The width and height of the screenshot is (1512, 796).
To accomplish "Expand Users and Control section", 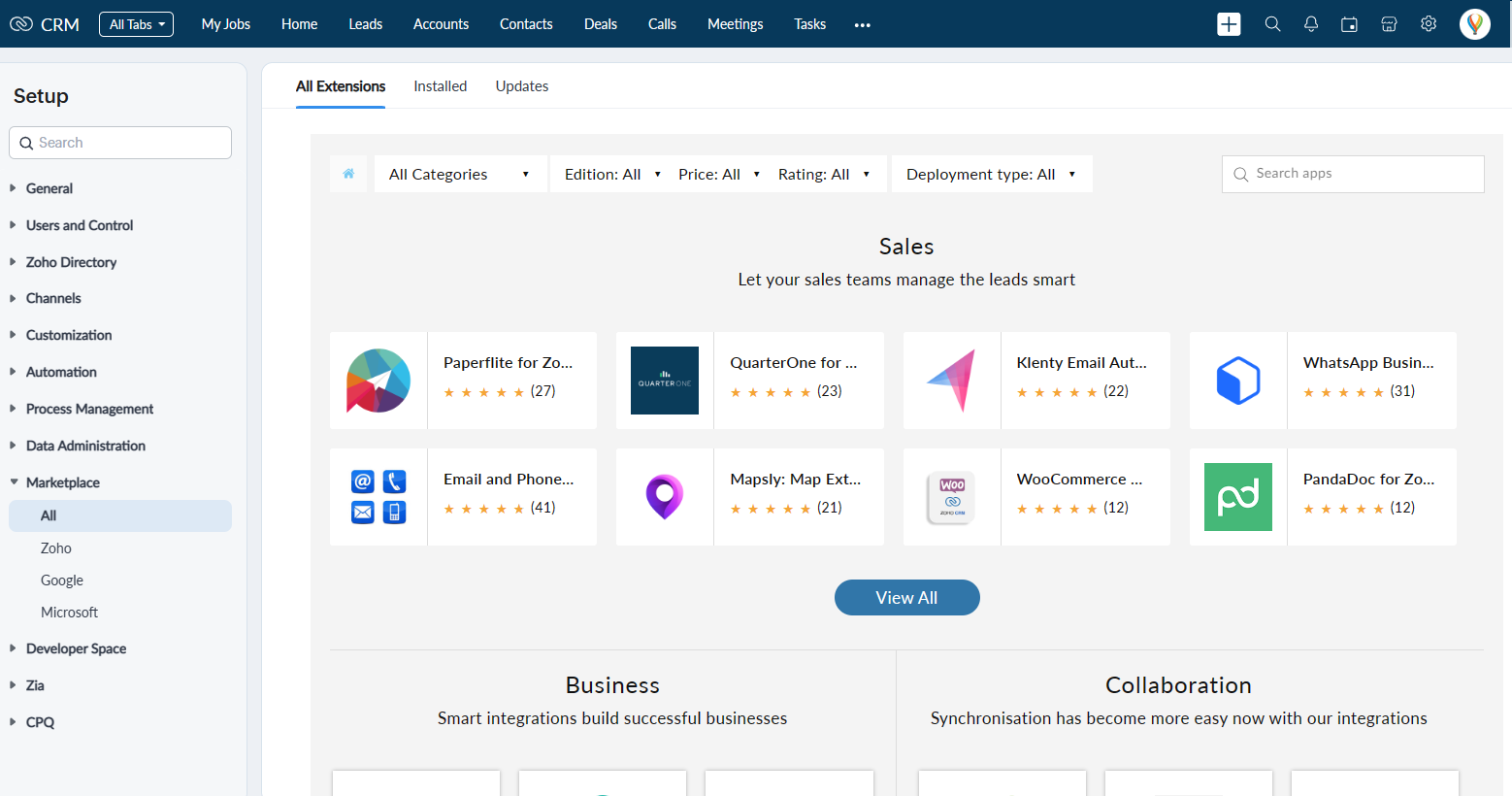I will pyautogui.click(x=80, y=225).
